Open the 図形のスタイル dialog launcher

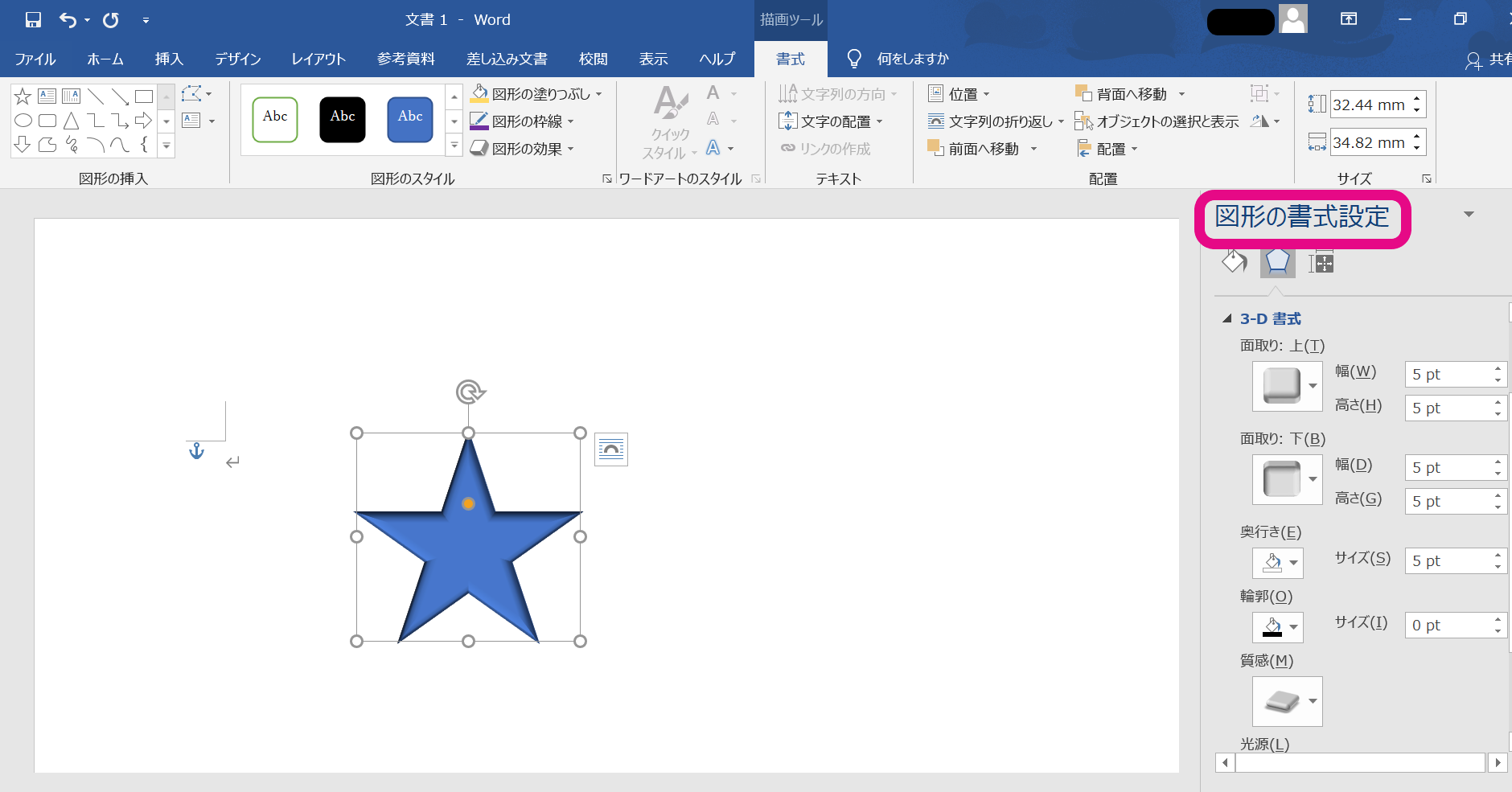click(607, 179)
